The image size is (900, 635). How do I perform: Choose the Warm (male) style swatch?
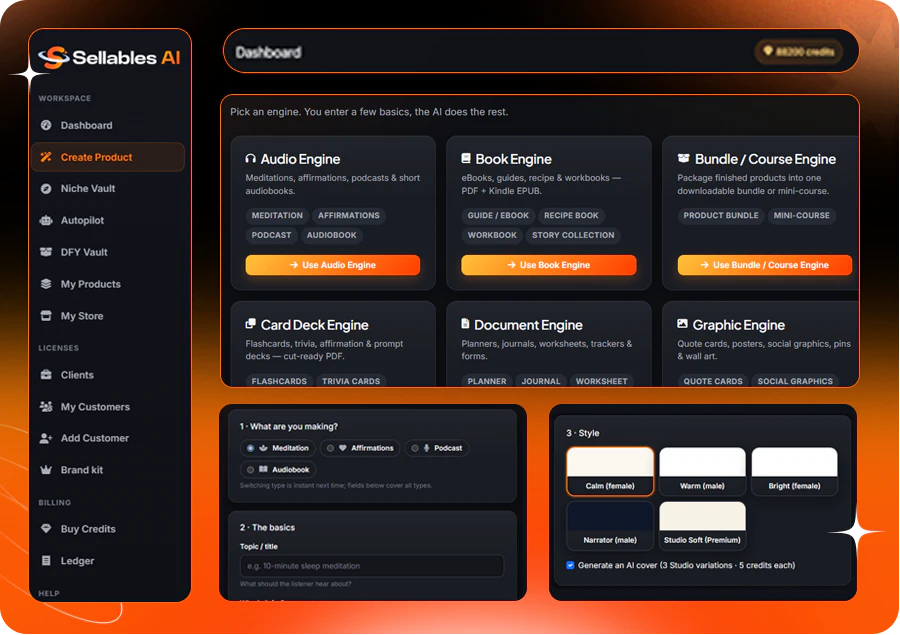pyautogui.click(x=702, y=471)
